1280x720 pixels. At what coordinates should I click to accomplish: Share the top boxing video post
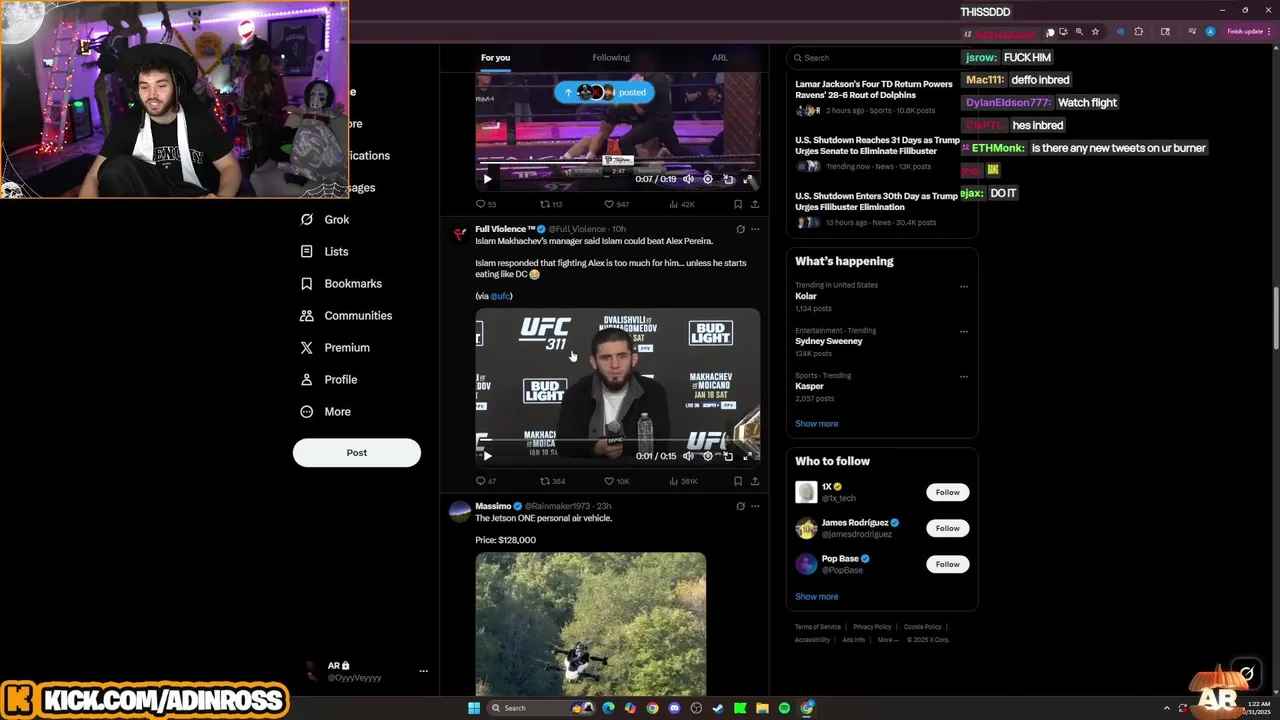(755, 204)
